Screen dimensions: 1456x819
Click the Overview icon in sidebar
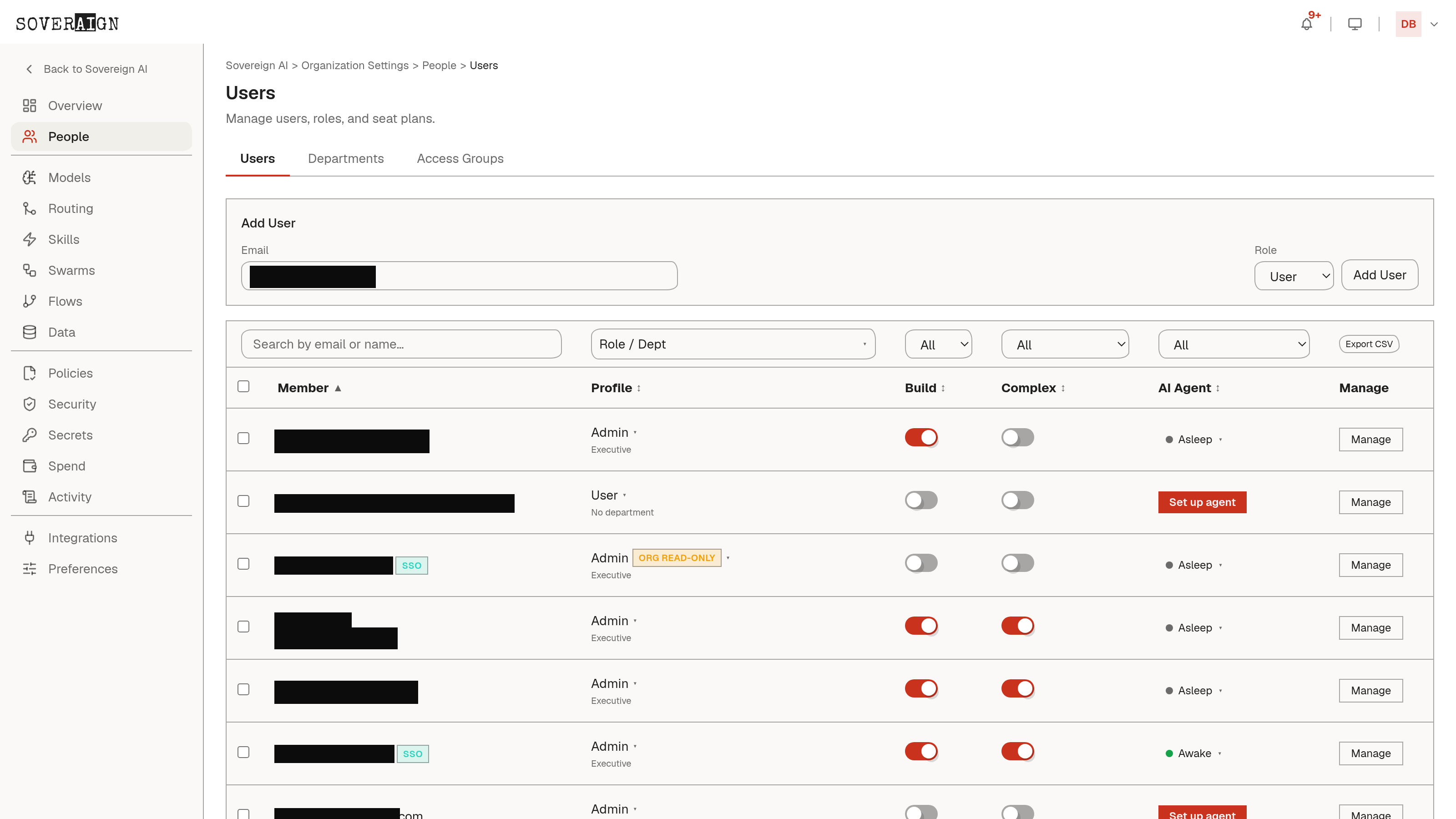[30, 106]
